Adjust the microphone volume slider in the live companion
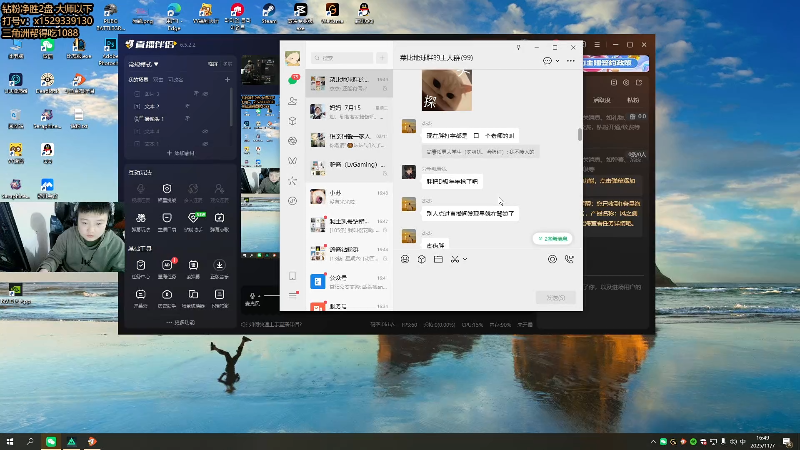 (x=271, y=295)
